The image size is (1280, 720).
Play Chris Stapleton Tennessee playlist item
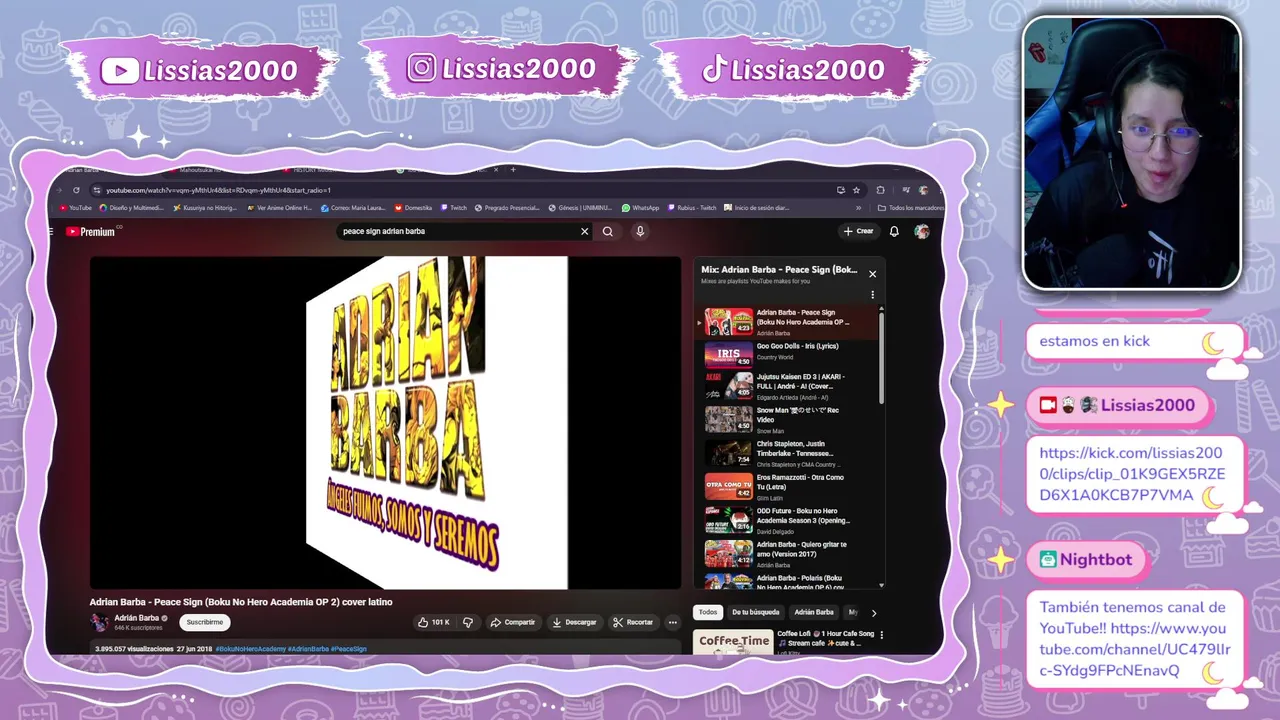pos(788,454)
